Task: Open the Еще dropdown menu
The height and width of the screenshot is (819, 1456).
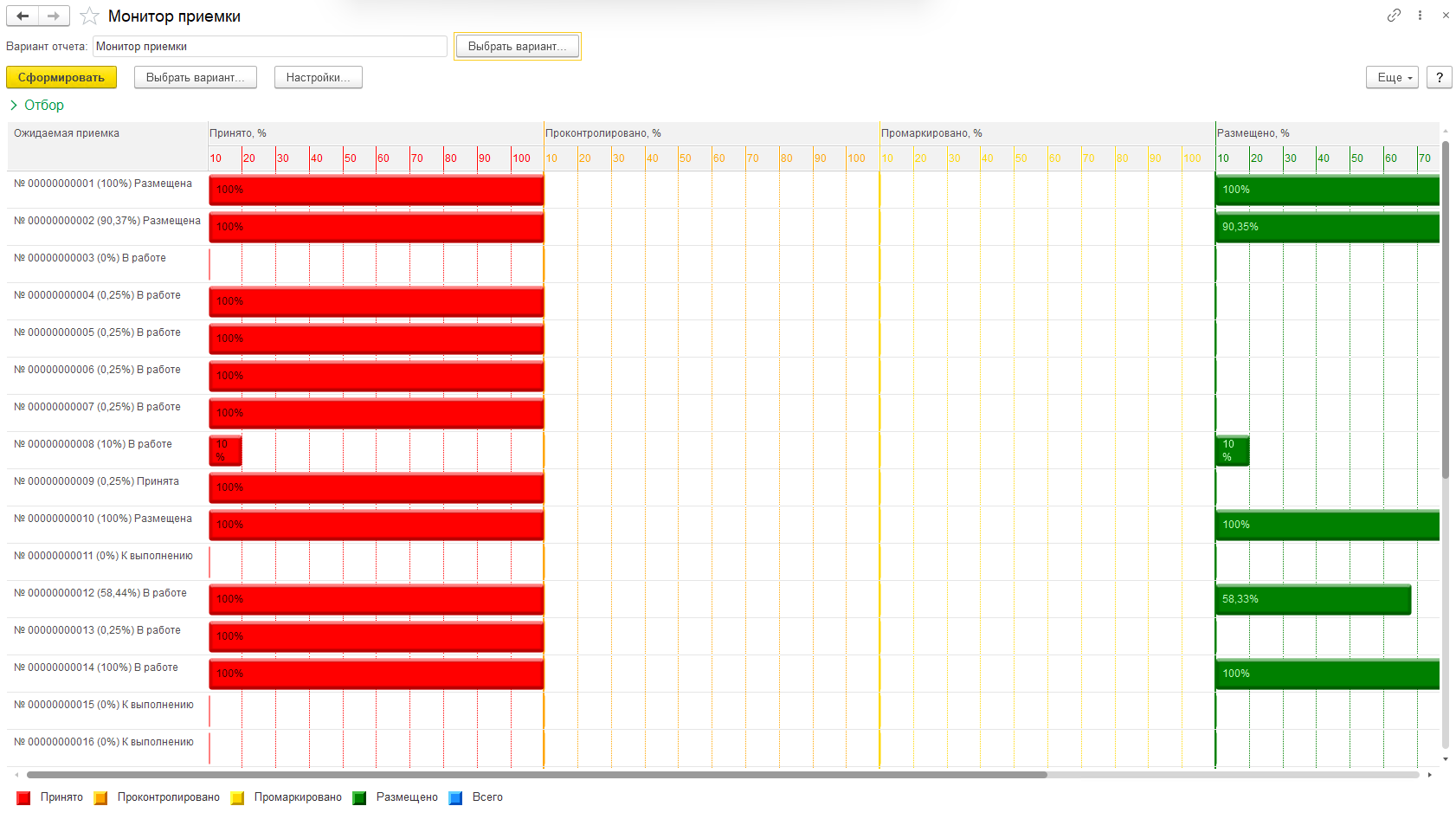Action: coord(1392,77)
